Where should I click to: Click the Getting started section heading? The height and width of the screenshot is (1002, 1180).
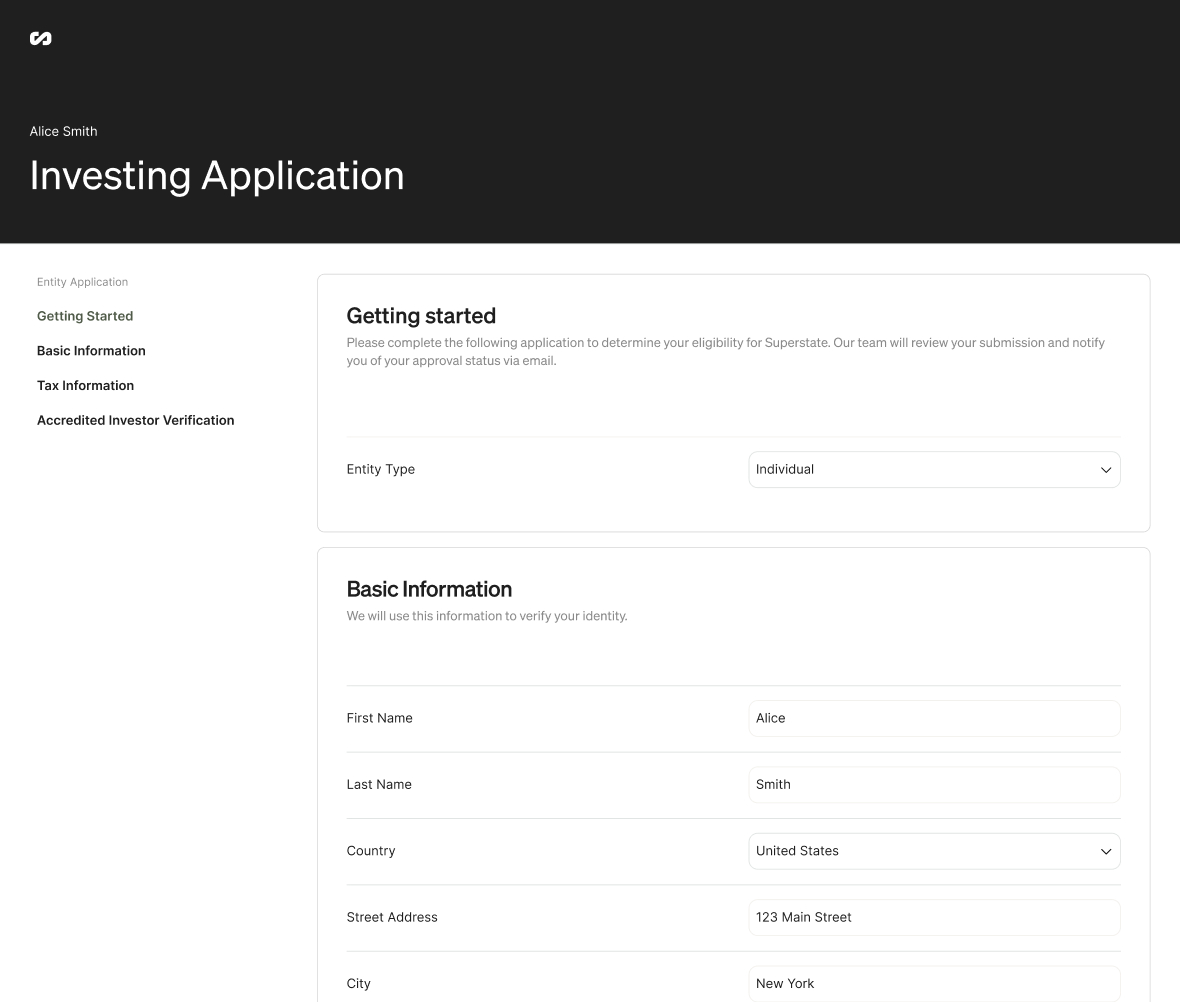(x=421, y=315)
